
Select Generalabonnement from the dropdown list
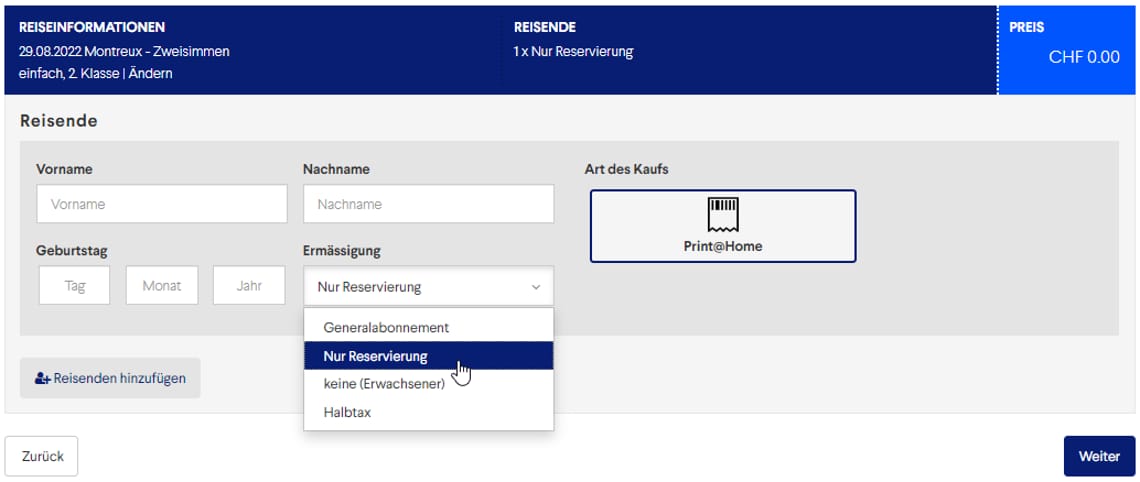point(386,327)
